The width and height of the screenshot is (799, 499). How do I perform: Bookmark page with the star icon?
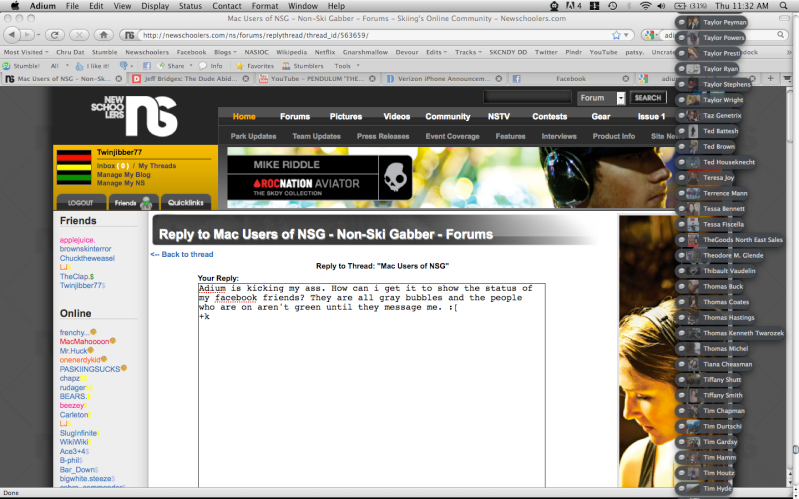[615, 34]
